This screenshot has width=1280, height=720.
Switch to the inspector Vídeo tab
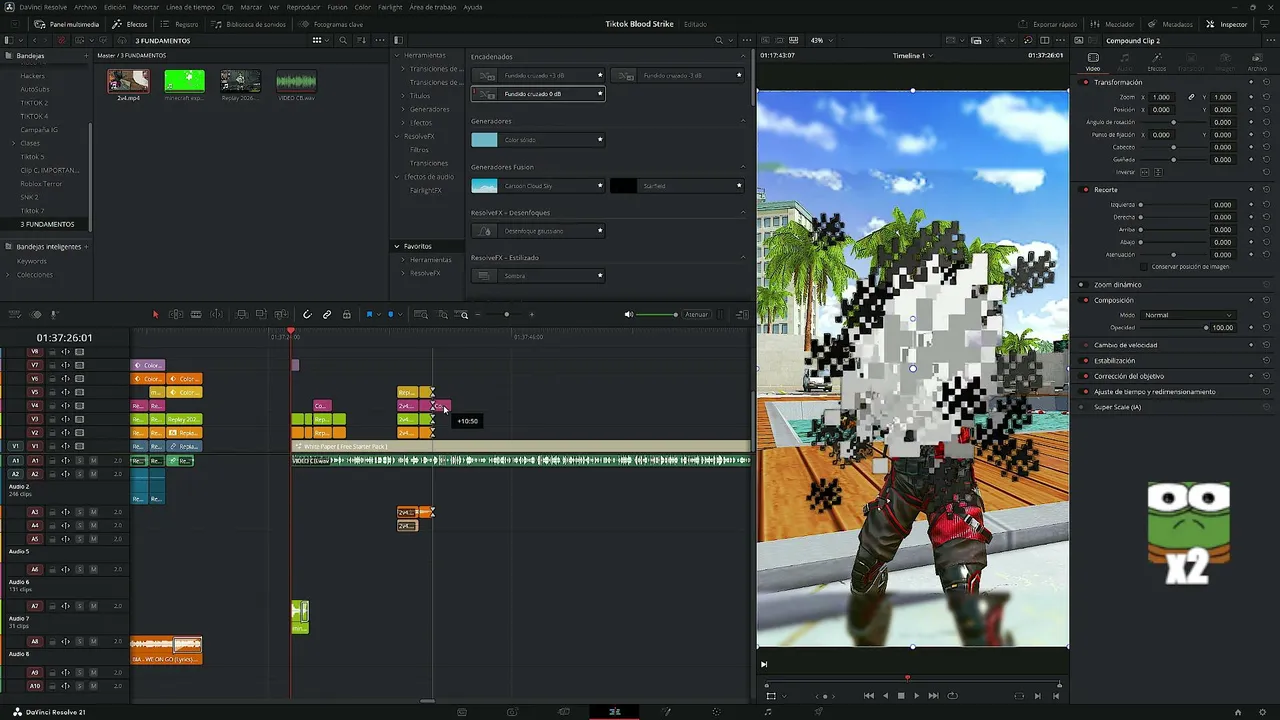point(1093,61)
